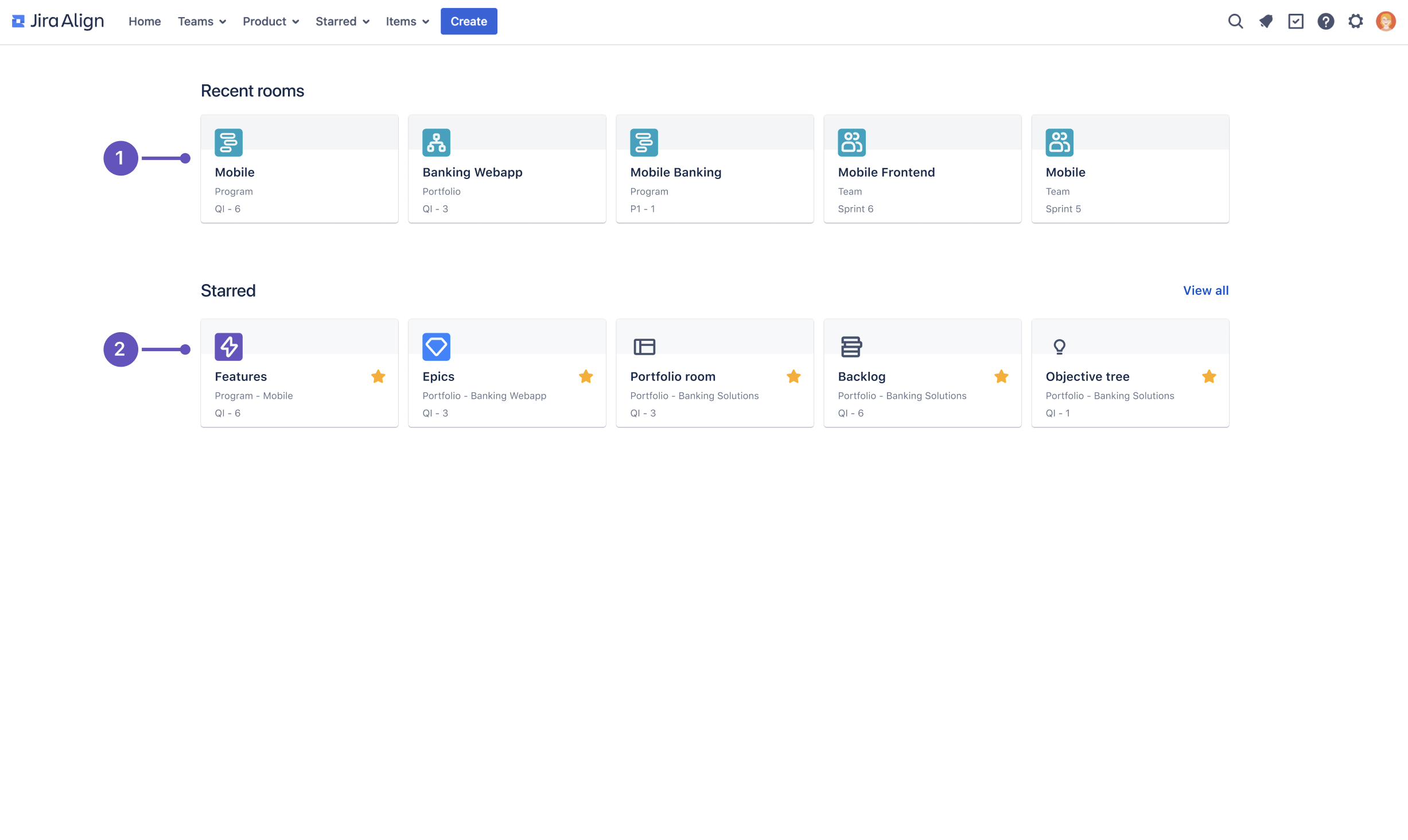Click the Mobile Banking program icon

[644, 142]
